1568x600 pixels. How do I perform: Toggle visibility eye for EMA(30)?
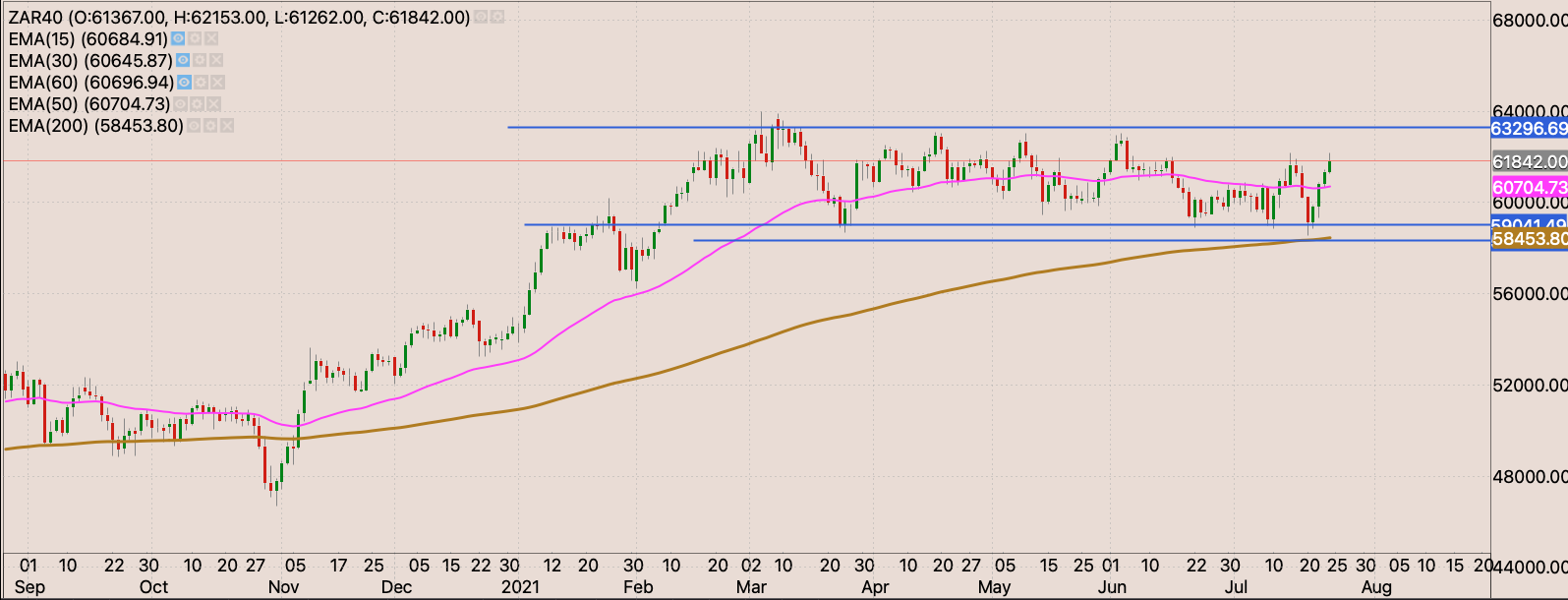coord(183,61)
